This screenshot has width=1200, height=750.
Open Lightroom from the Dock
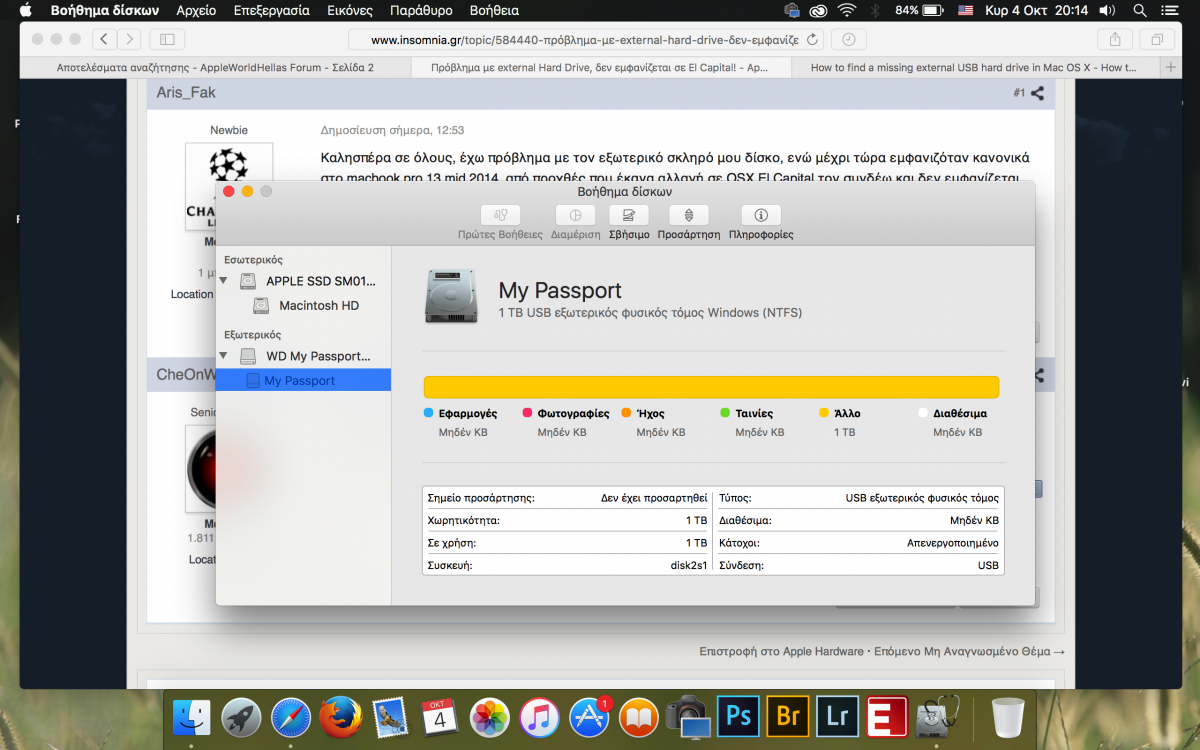(x=837, y=717)
